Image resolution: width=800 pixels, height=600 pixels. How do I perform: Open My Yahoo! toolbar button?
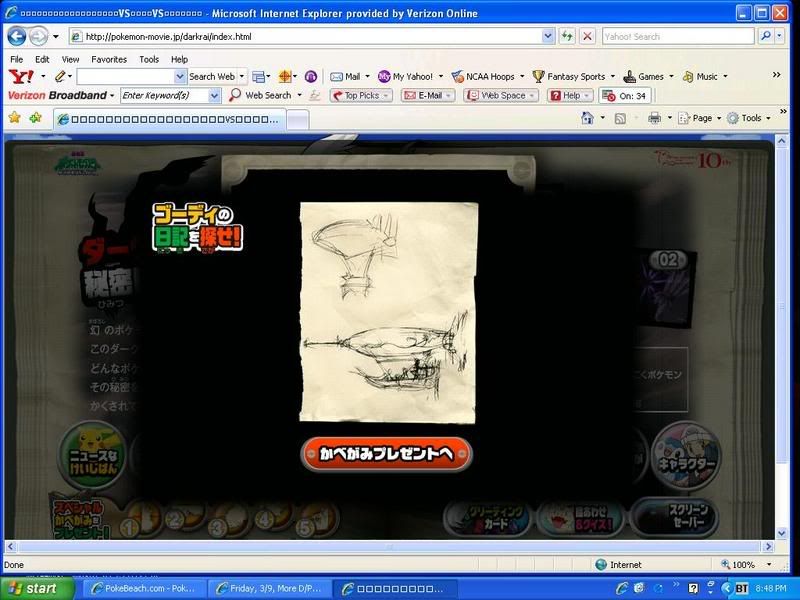pyautogui.click(x=406, y=77)
